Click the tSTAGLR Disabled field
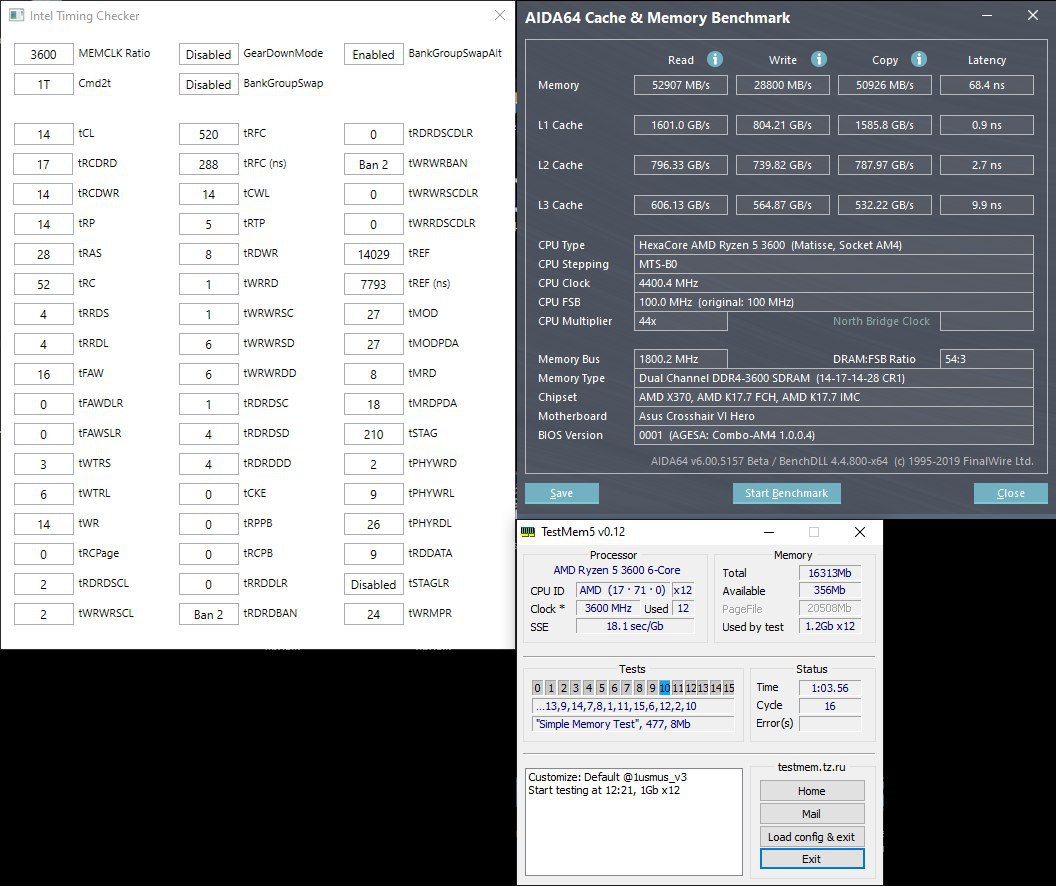The image size is (1056, 886). pyautogui.click(x=374, y=584)
